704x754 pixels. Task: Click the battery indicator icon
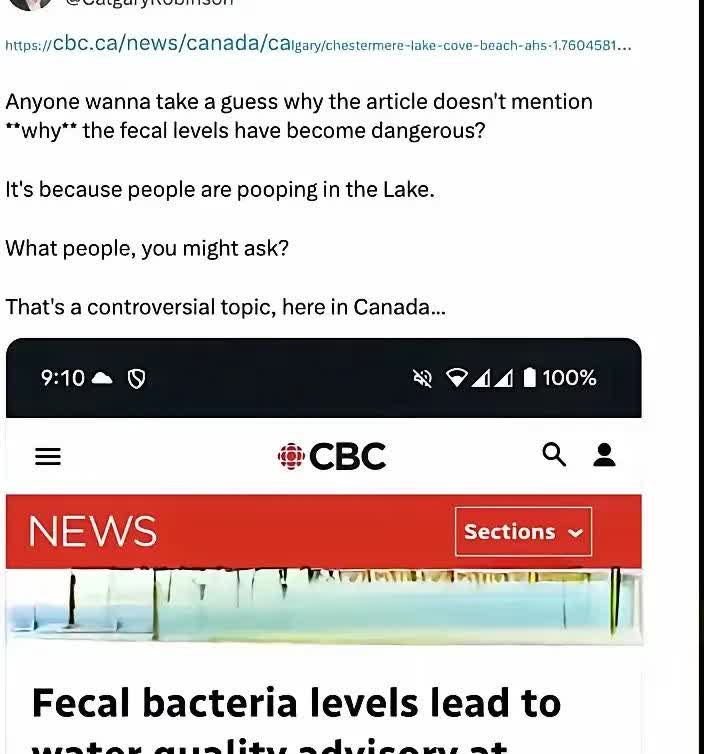coord(529,377)
